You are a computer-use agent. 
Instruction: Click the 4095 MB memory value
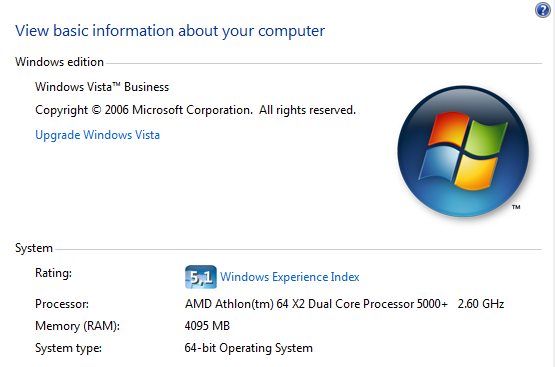click(207, 326)
